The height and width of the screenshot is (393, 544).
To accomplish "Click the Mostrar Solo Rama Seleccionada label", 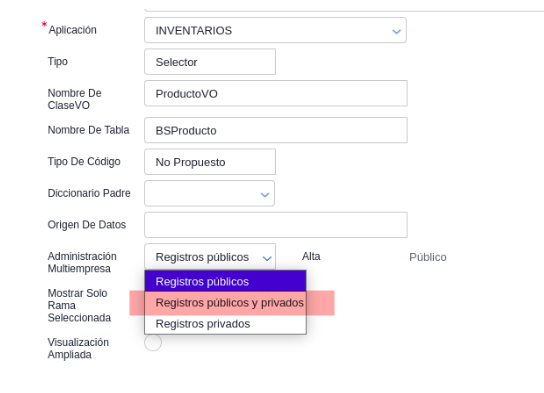I will (x=79, y=305).
